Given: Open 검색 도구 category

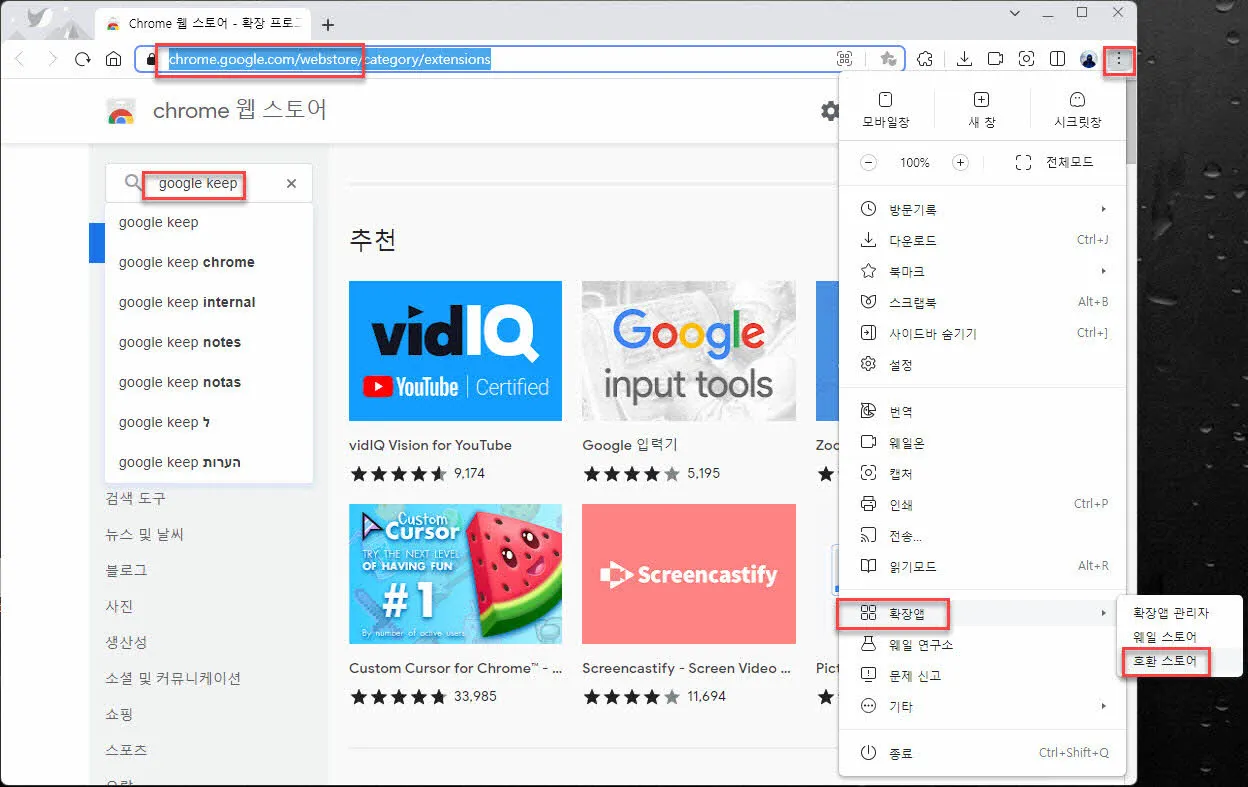Looking at the screenshot, I should click(x=136, y=498).
